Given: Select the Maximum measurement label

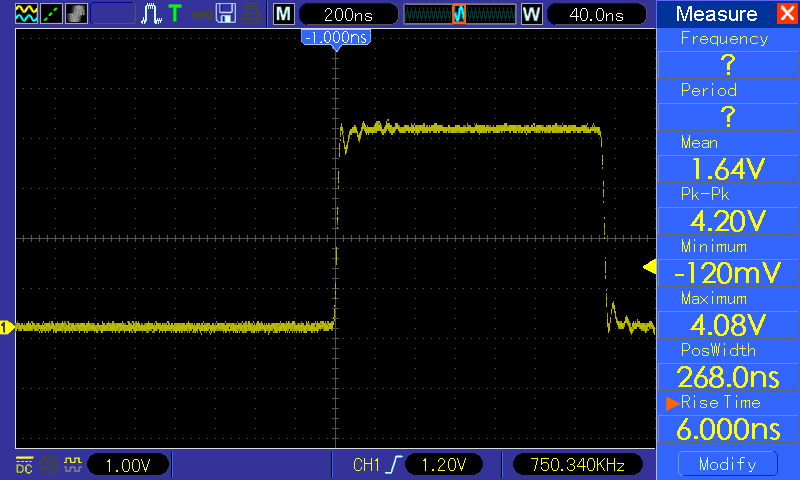Looking at the screenshot, I should coord(714,298).
